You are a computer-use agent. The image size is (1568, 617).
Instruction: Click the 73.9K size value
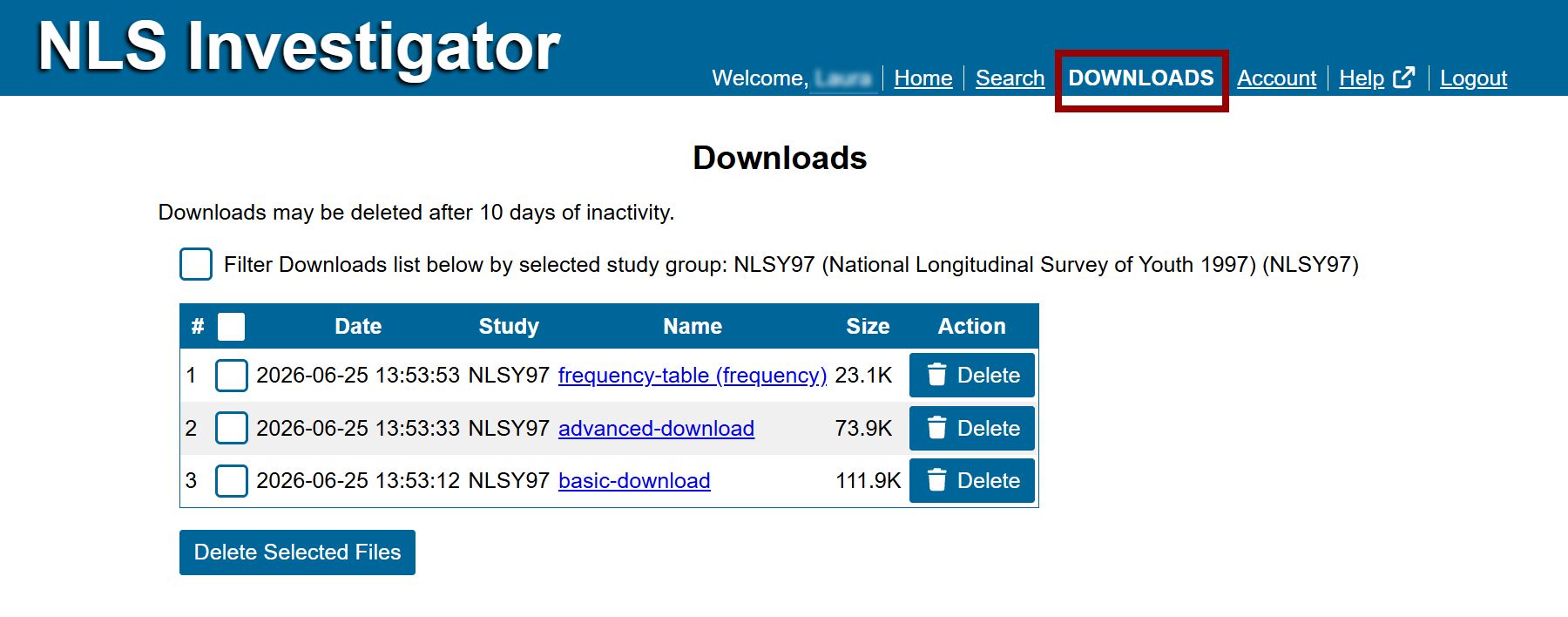click(863, 428)
